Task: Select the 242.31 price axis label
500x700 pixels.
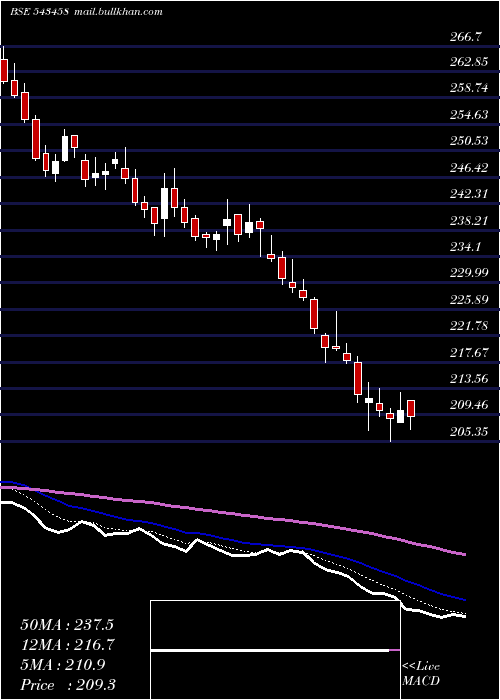Action: pos(469,194)
